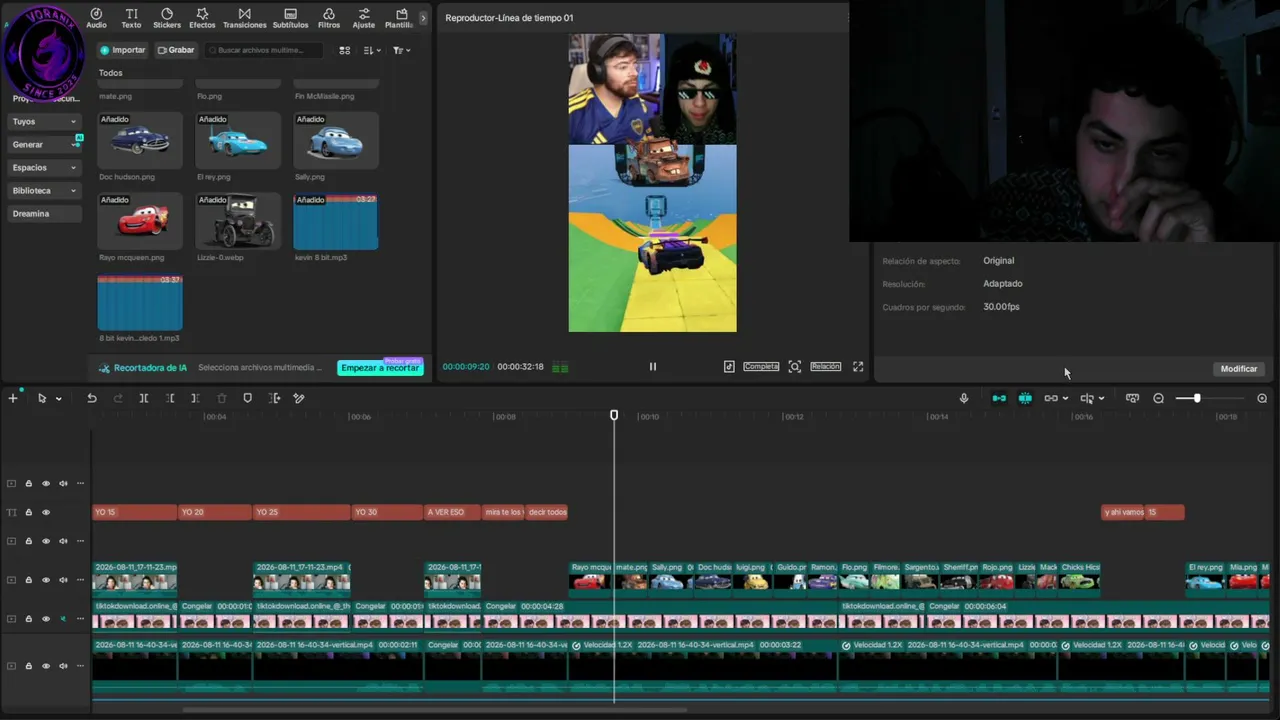
Task: Trim the clip left of playhead
Action: point(170,398)
